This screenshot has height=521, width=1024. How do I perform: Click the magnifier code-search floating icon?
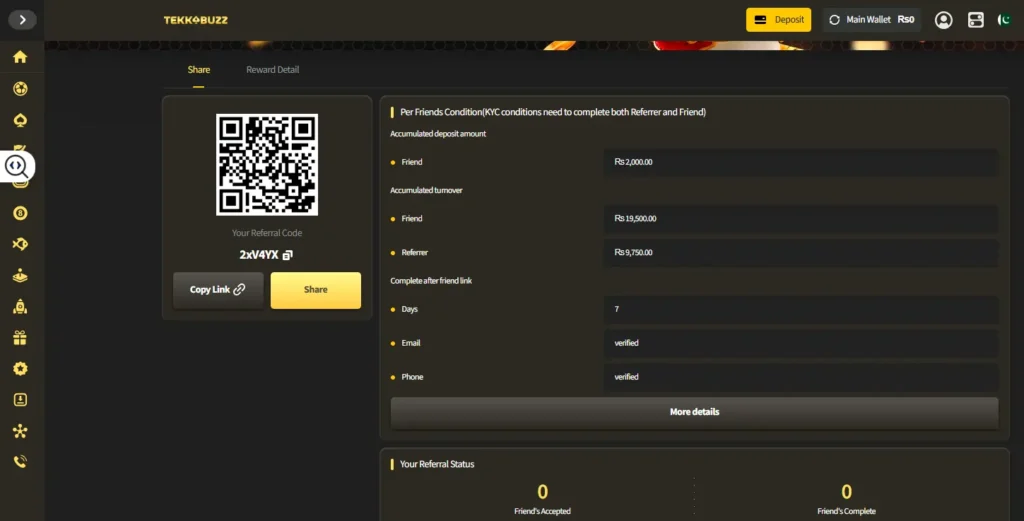tap(16, 166)
